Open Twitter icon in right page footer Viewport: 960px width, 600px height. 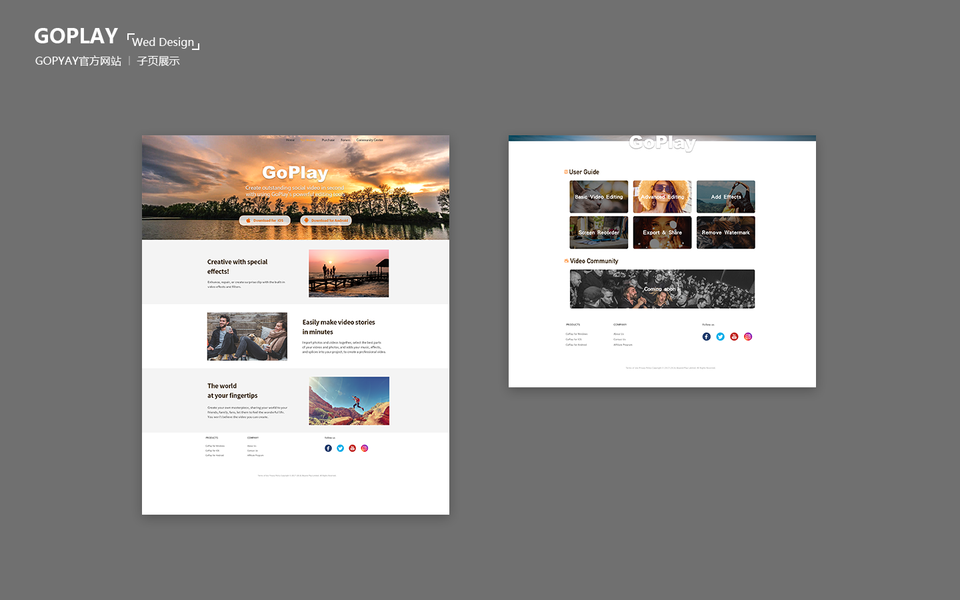[721, 337]
